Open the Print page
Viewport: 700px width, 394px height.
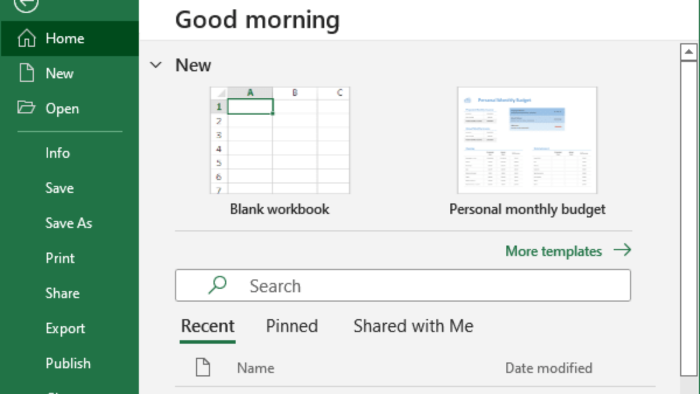[x=60, y=258]
